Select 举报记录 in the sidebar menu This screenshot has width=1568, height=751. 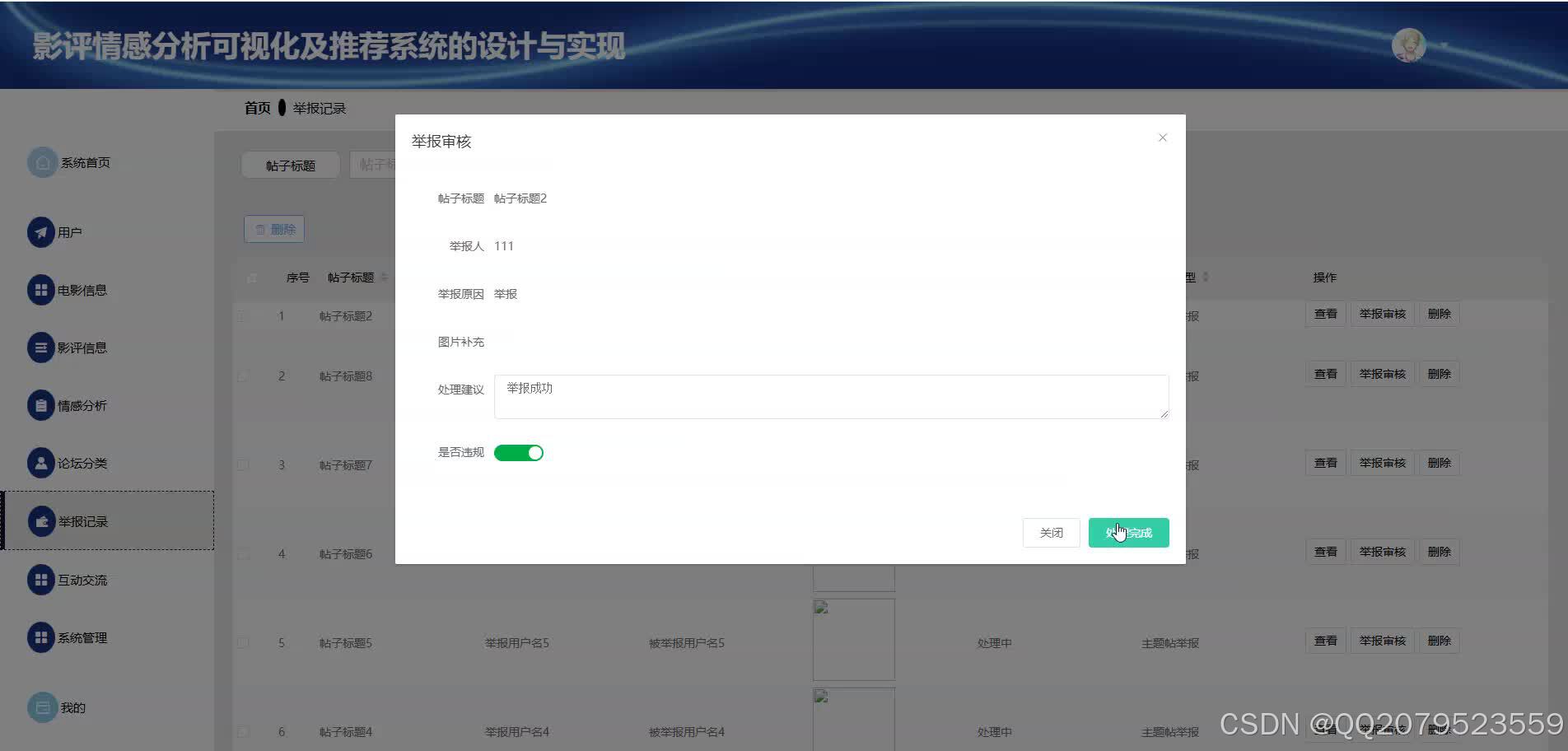(82, 520)
